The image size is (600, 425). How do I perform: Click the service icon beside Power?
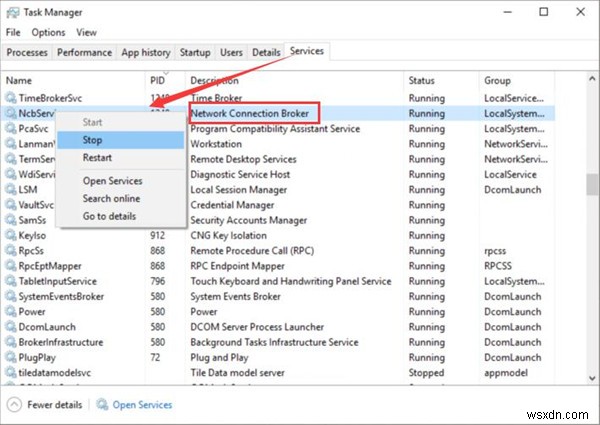(11, 311)
